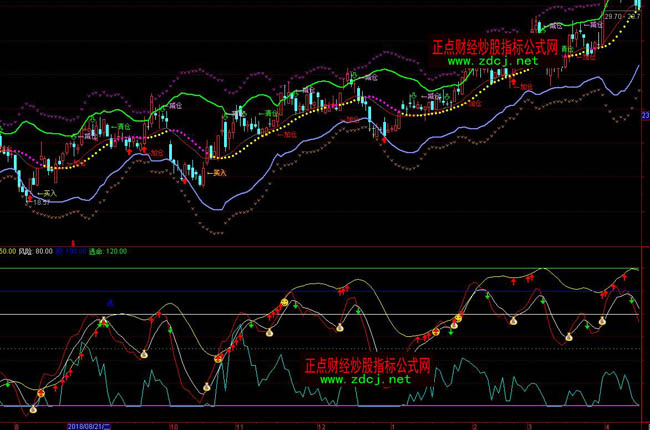Click the month 12 label on the time axis
Screen dimensions: 650x430
(321, 425)
